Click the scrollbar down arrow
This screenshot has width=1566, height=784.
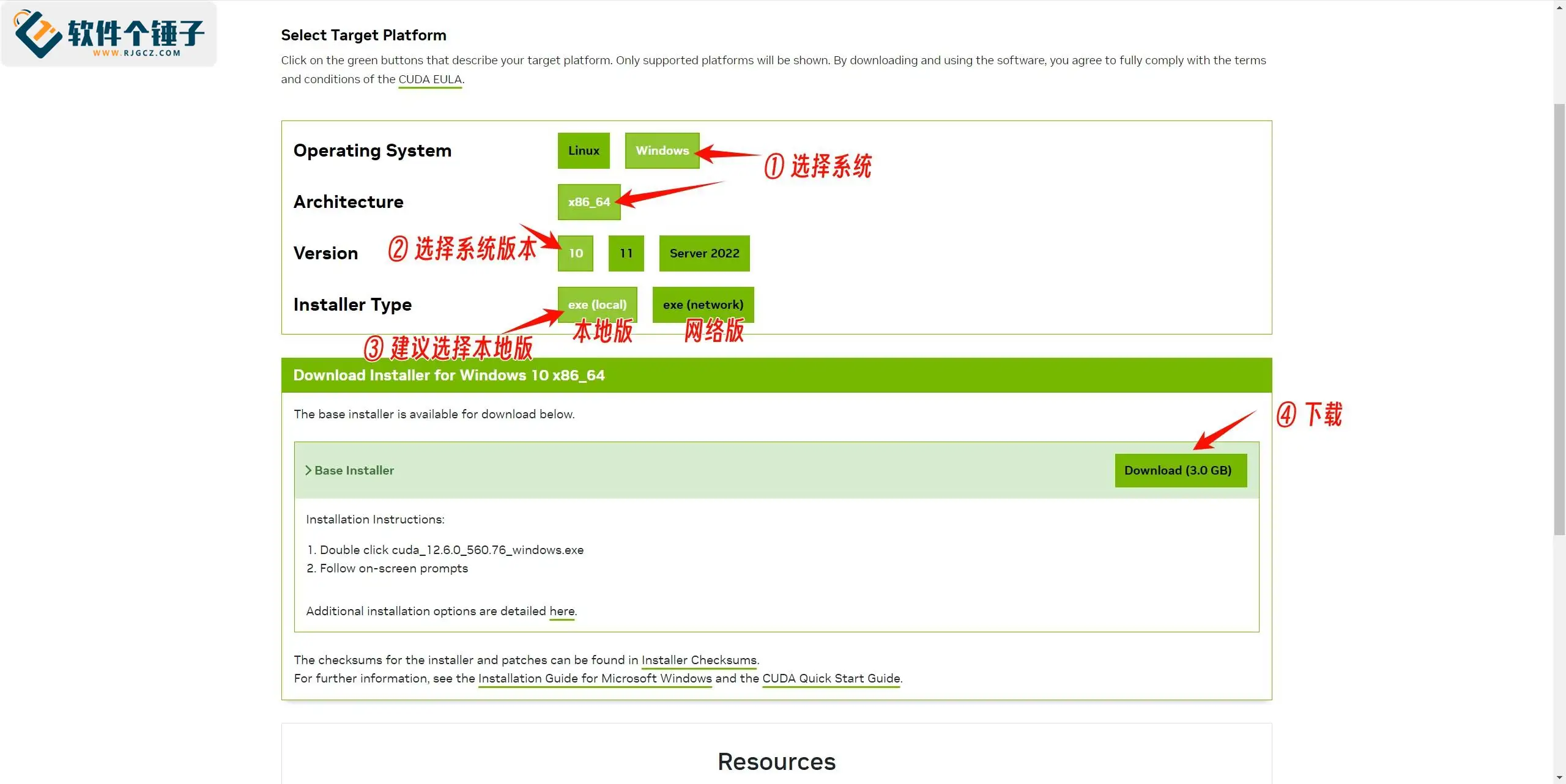click(x=1559, y=778)
